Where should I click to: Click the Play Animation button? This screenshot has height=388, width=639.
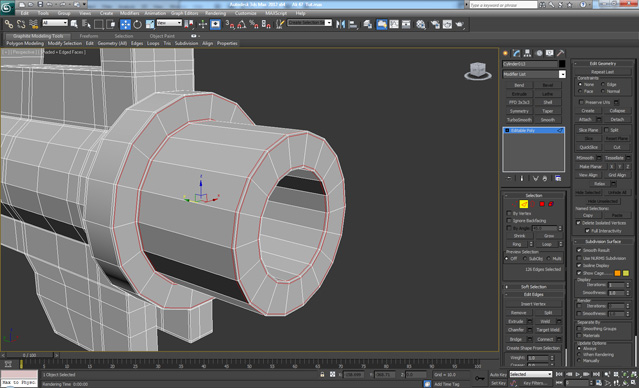point(578,374)
